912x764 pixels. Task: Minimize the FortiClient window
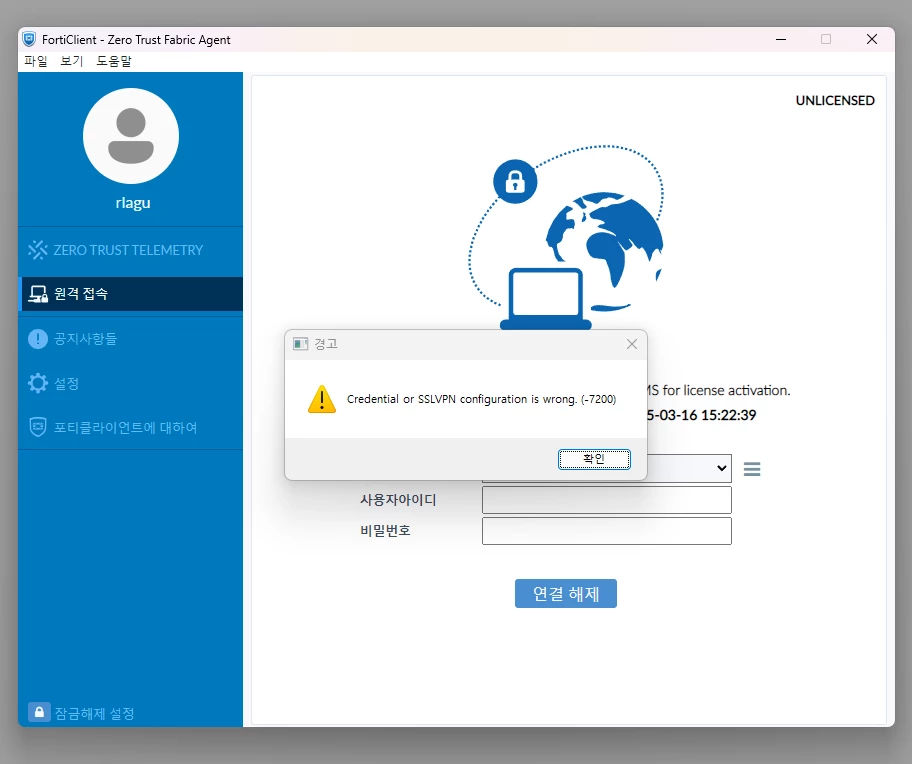(x=781, y=40)
